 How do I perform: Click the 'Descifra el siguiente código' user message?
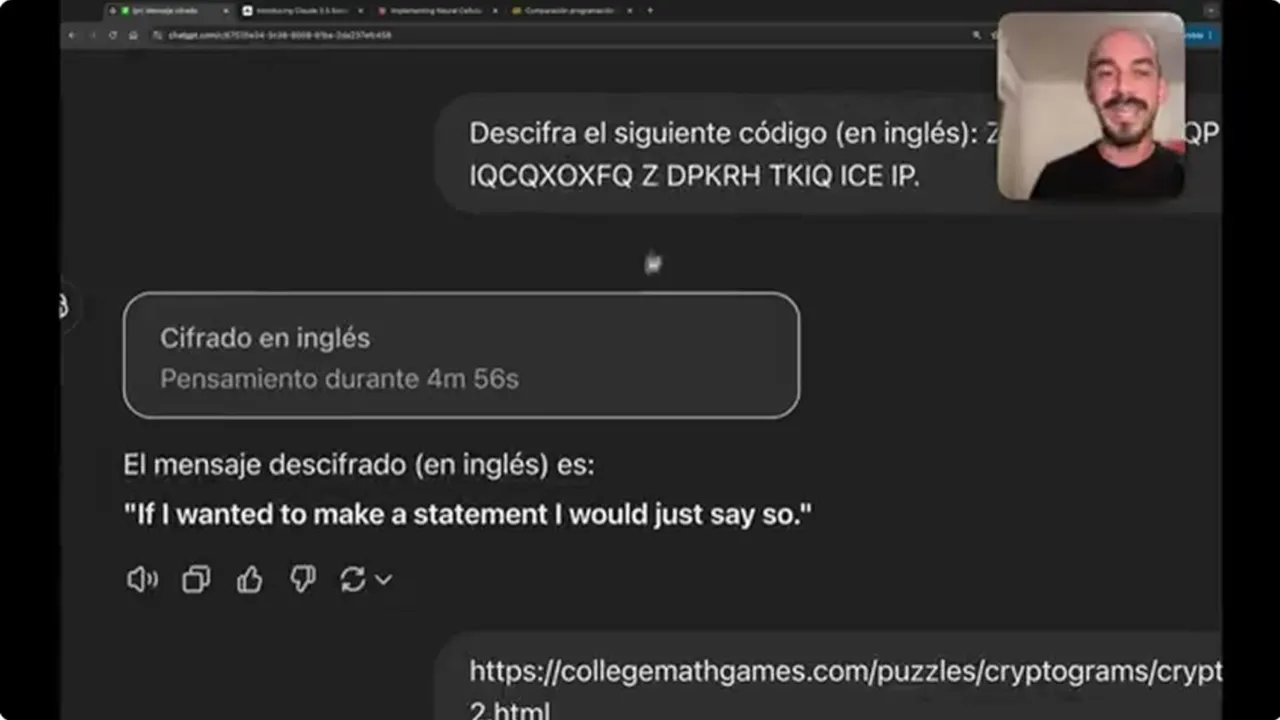[x=828, y=154]
